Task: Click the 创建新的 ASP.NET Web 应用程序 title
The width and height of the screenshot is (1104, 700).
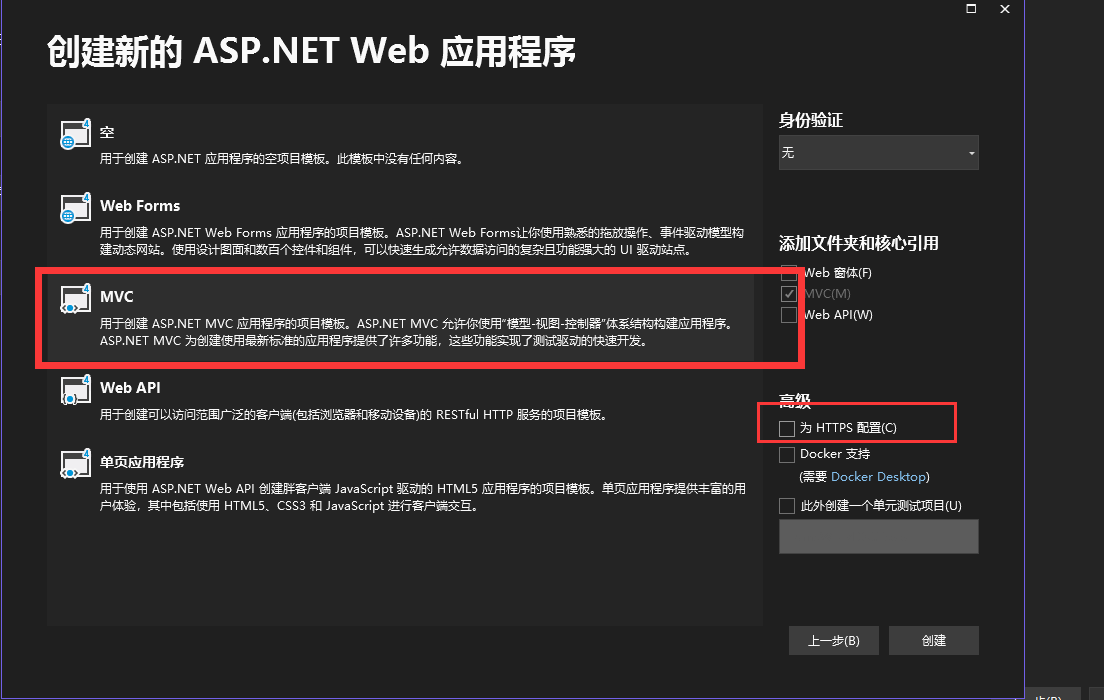Action: [x=311, y=51]
